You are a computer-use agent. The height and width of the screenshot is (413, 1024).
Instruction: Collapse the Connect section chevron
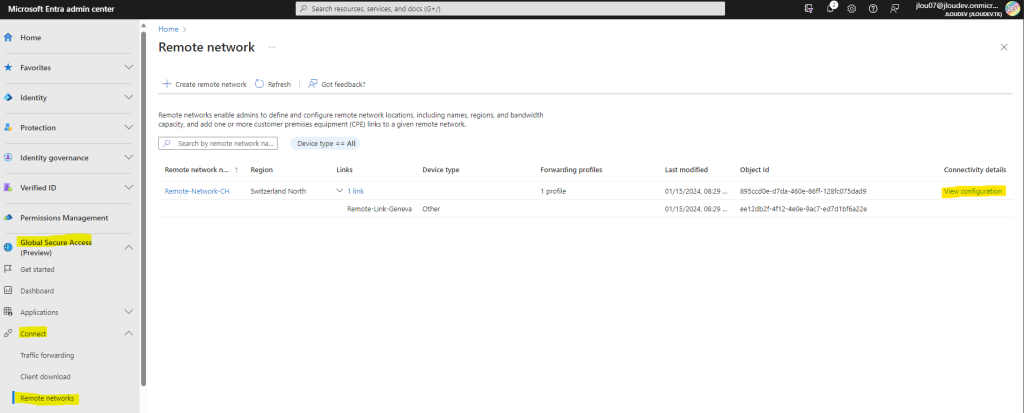(129, 334)
